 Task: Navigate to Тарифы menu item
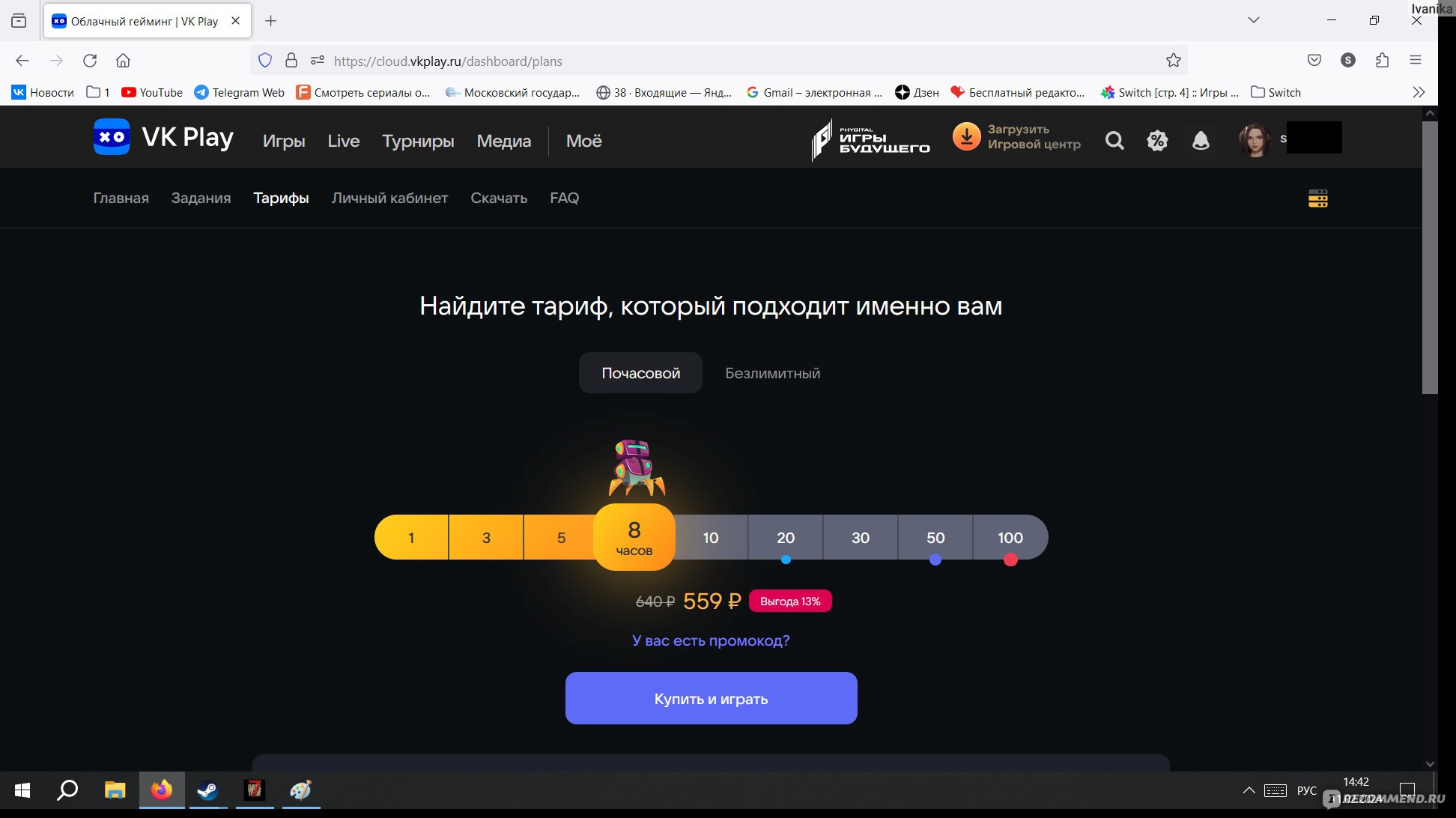(280, 197)
